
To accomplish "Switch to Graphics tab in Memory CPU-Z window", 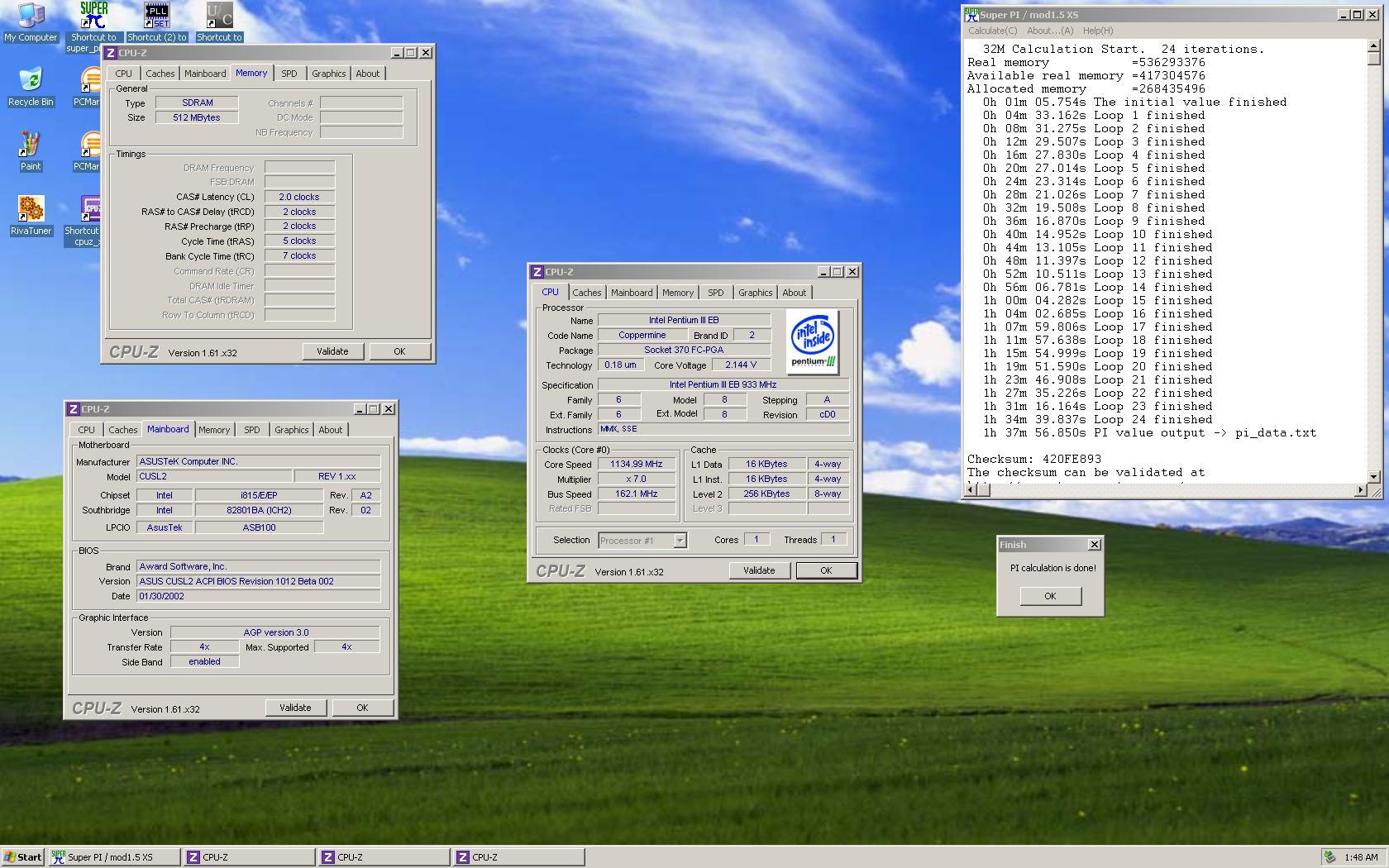I will tap(328, 74).
